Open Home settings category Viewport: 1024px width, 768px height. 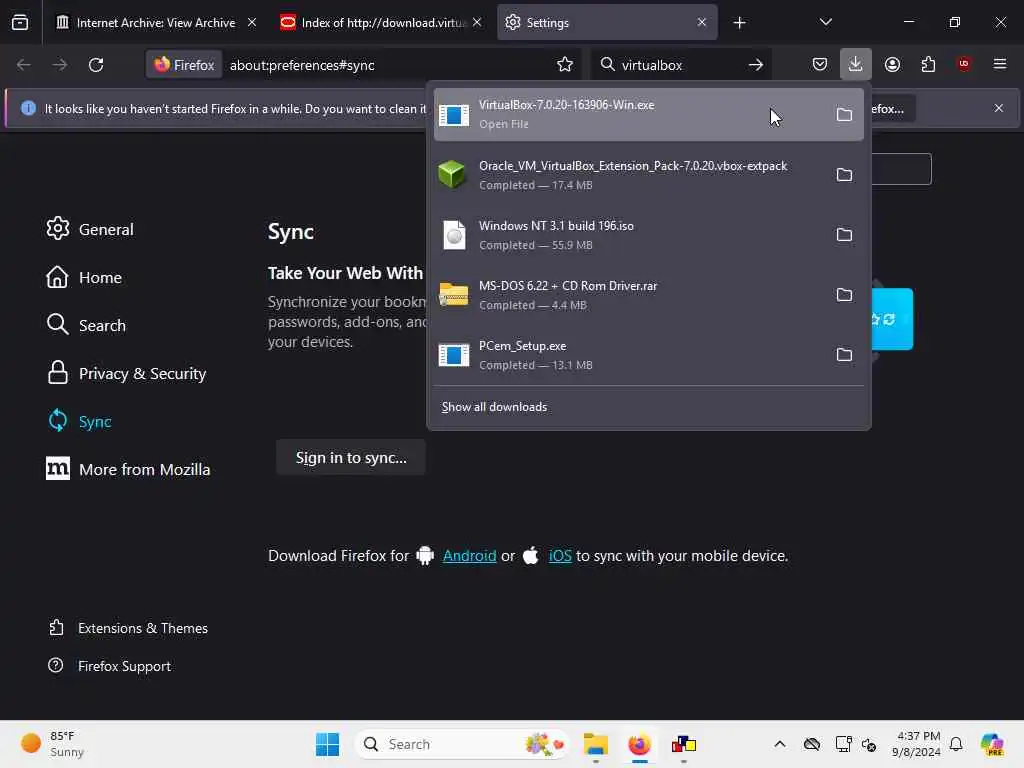(x=84, y=278)
